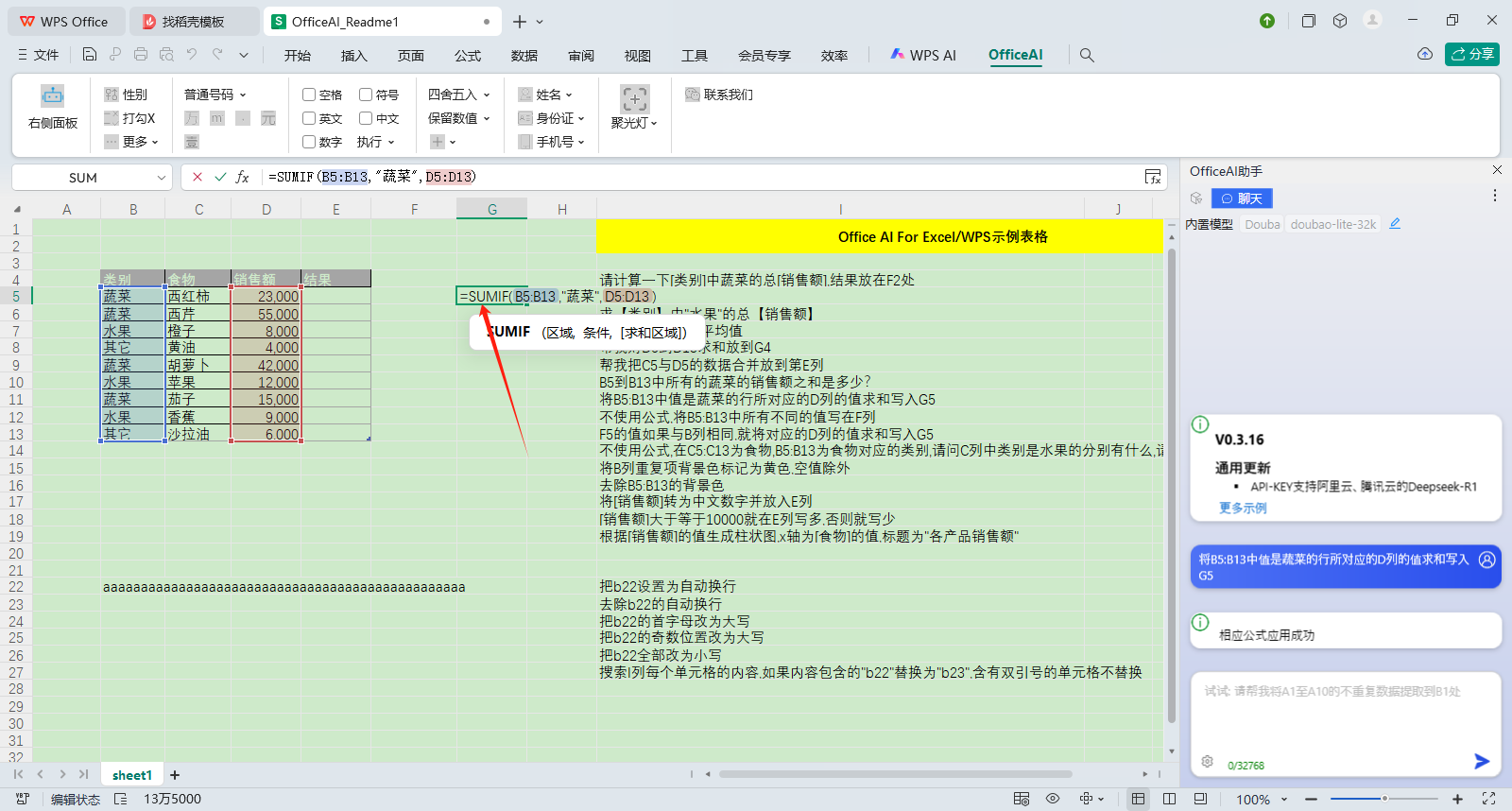Send the message with the blue arrow
This screenshot has width=1512, height=811.
(1482, 761)
